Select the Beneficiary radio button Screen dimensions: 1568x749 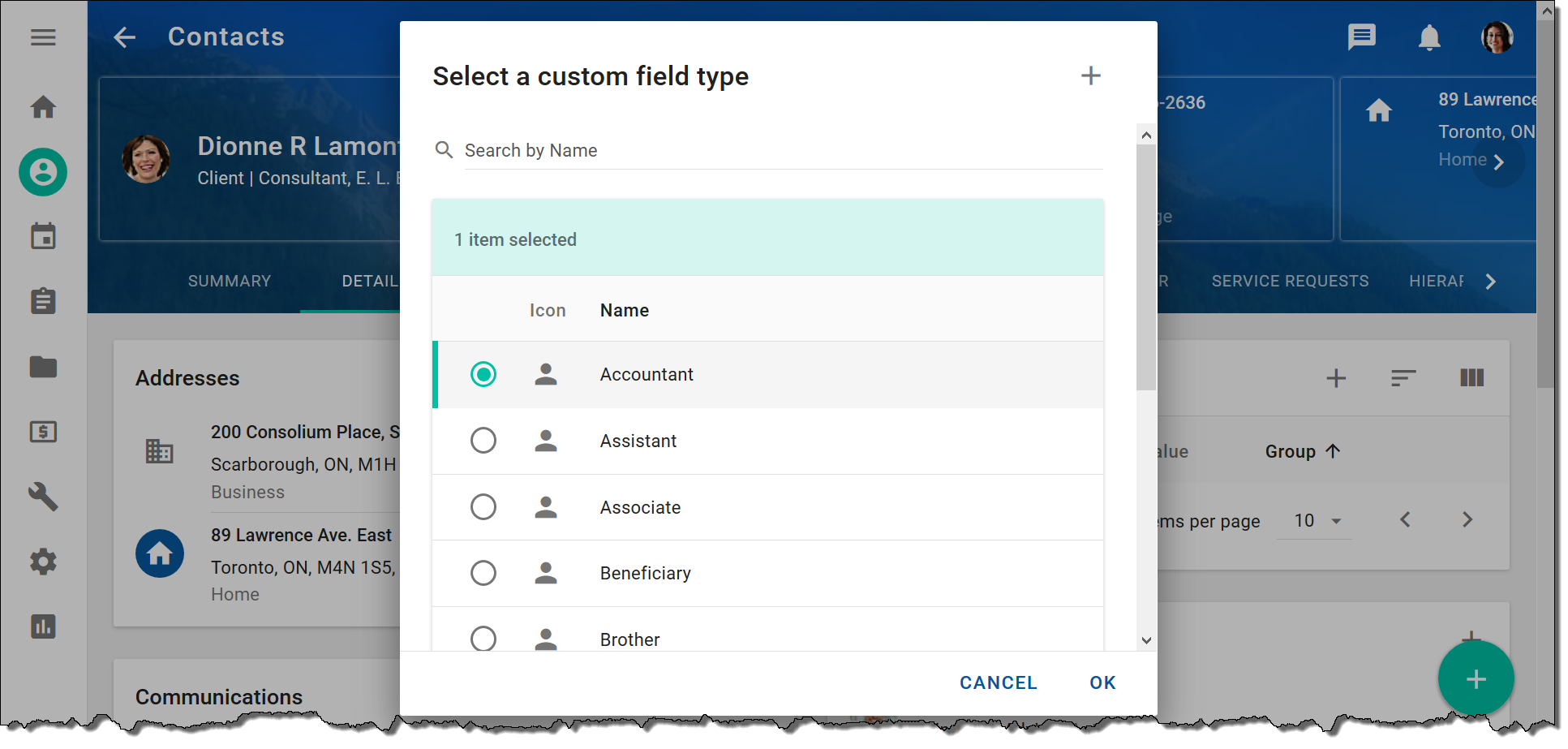click(484, 573)
